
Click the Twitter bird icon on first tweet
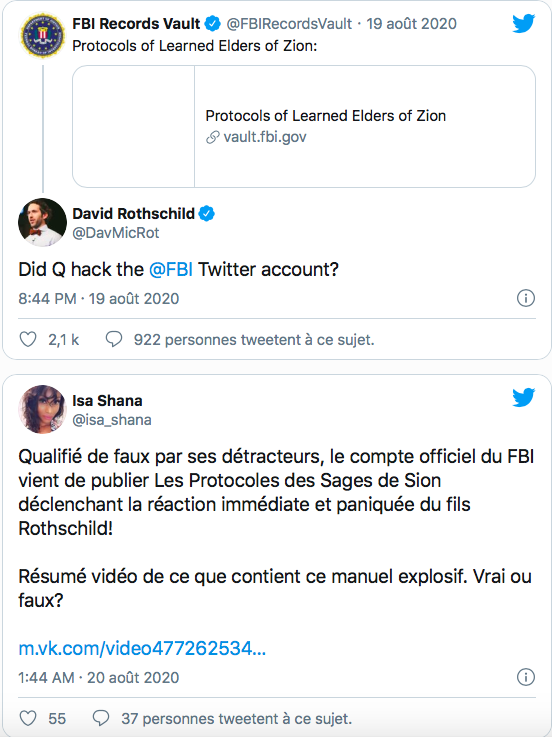coord(524,24)
